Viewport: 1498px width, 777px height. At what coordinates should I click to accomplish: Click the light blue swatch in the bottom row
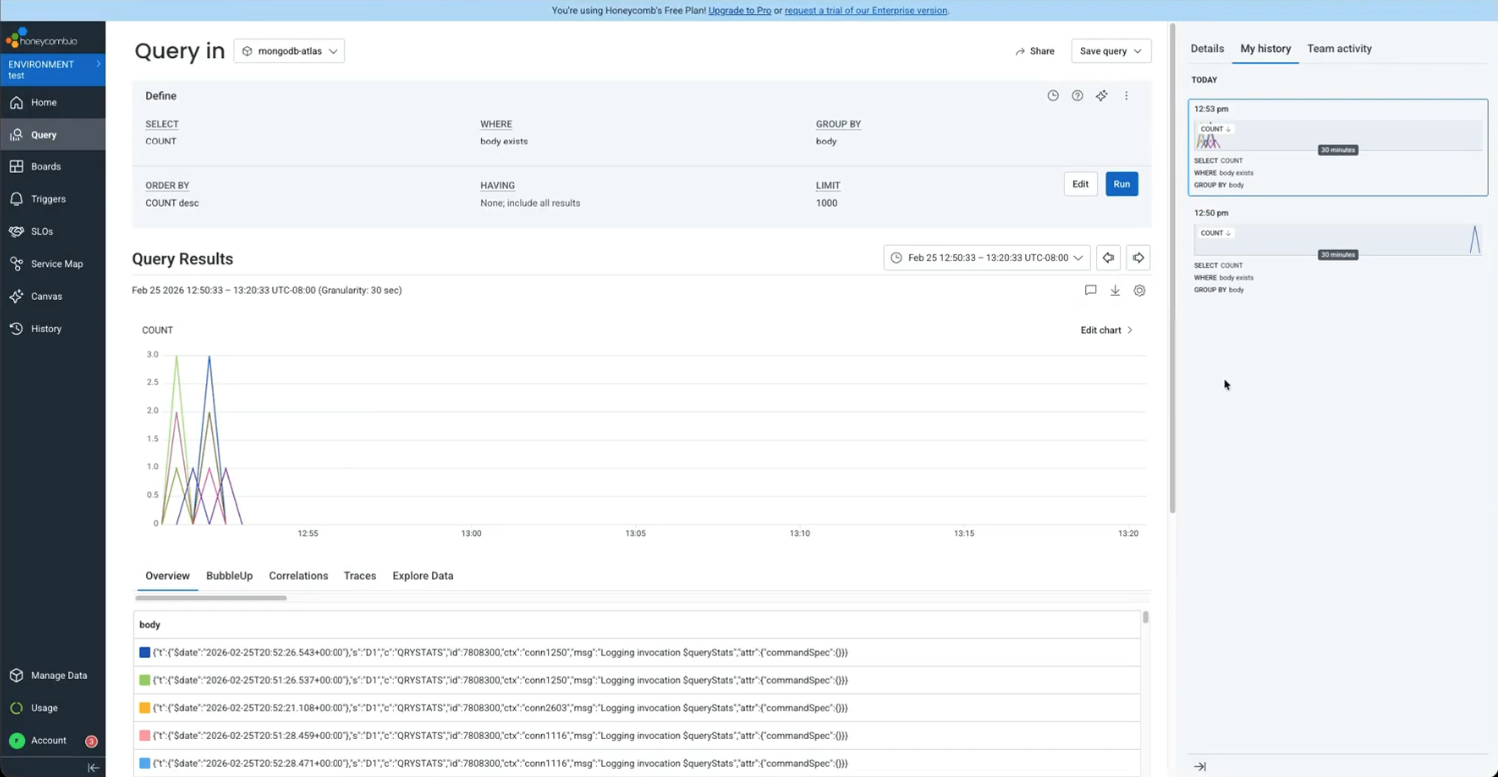click(145, 763)
